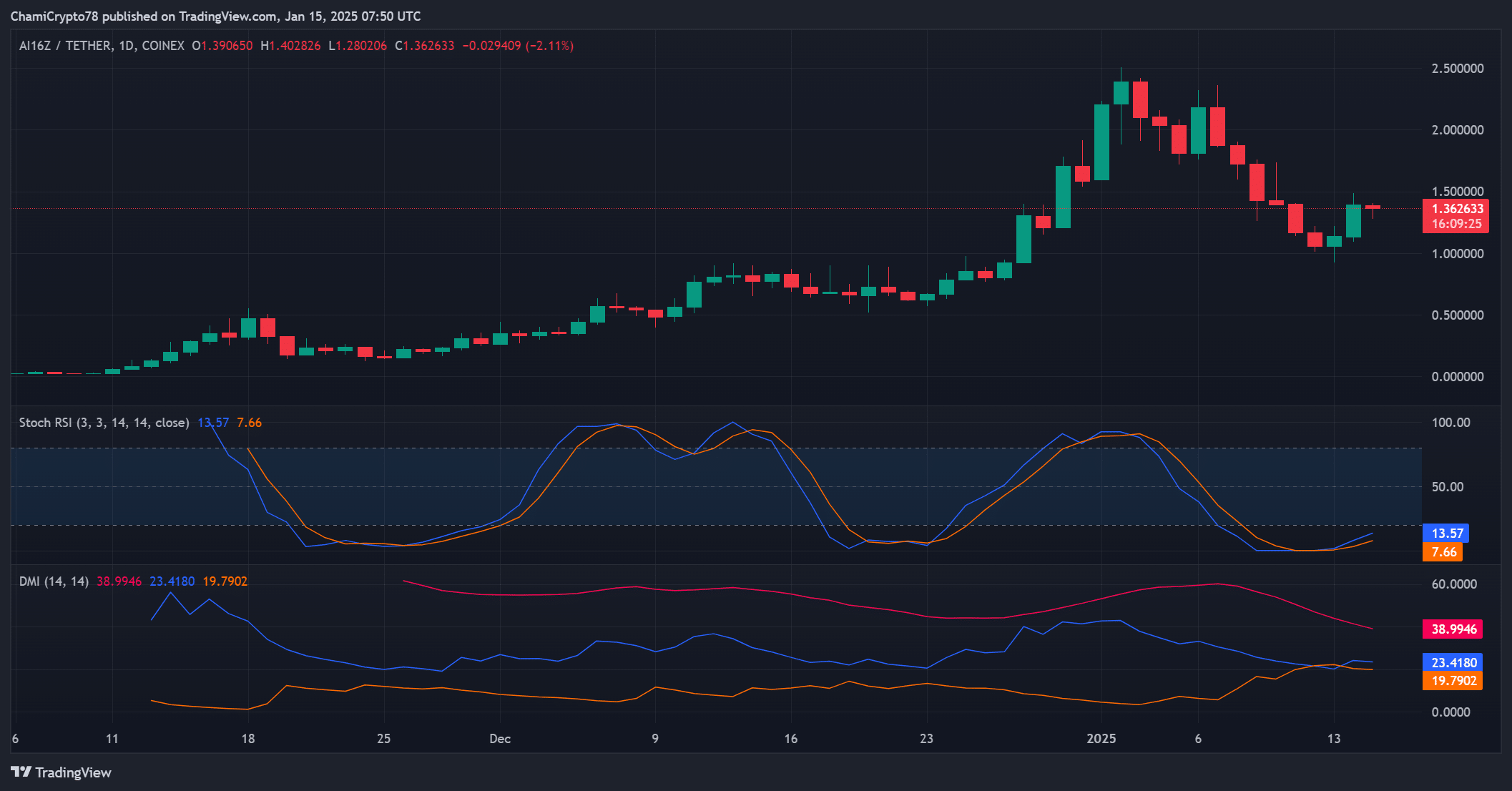Click the 100.00 label on Stoch RSI scale

pos(1450,423)
